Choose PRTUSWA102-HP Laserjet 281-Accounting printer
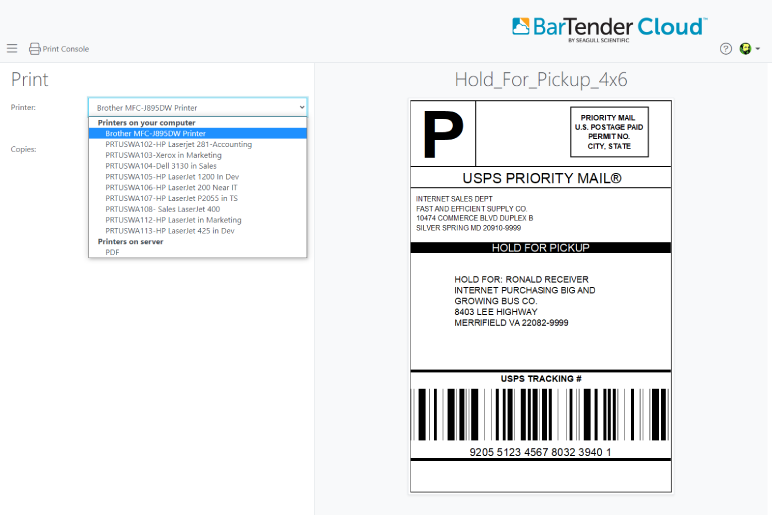 (x=198, y=144)
